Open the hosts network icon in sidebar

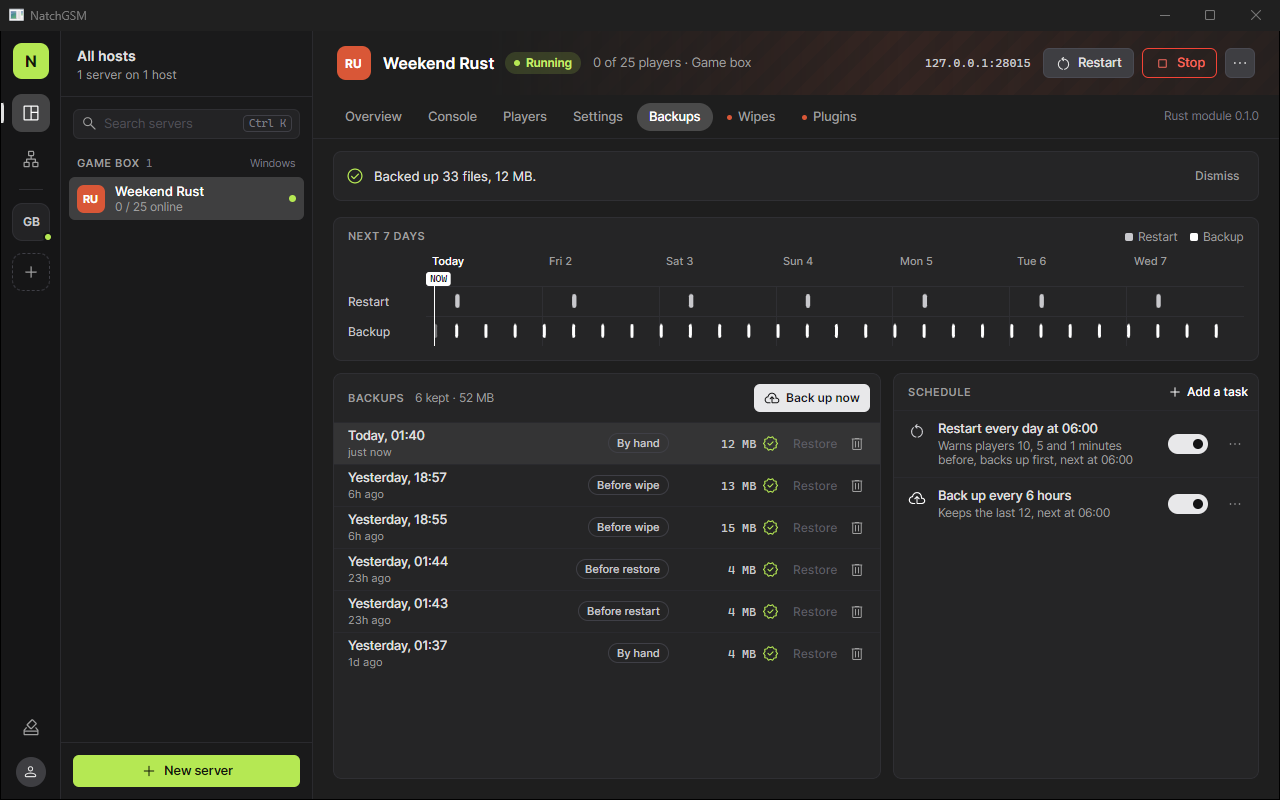(31, 159)
